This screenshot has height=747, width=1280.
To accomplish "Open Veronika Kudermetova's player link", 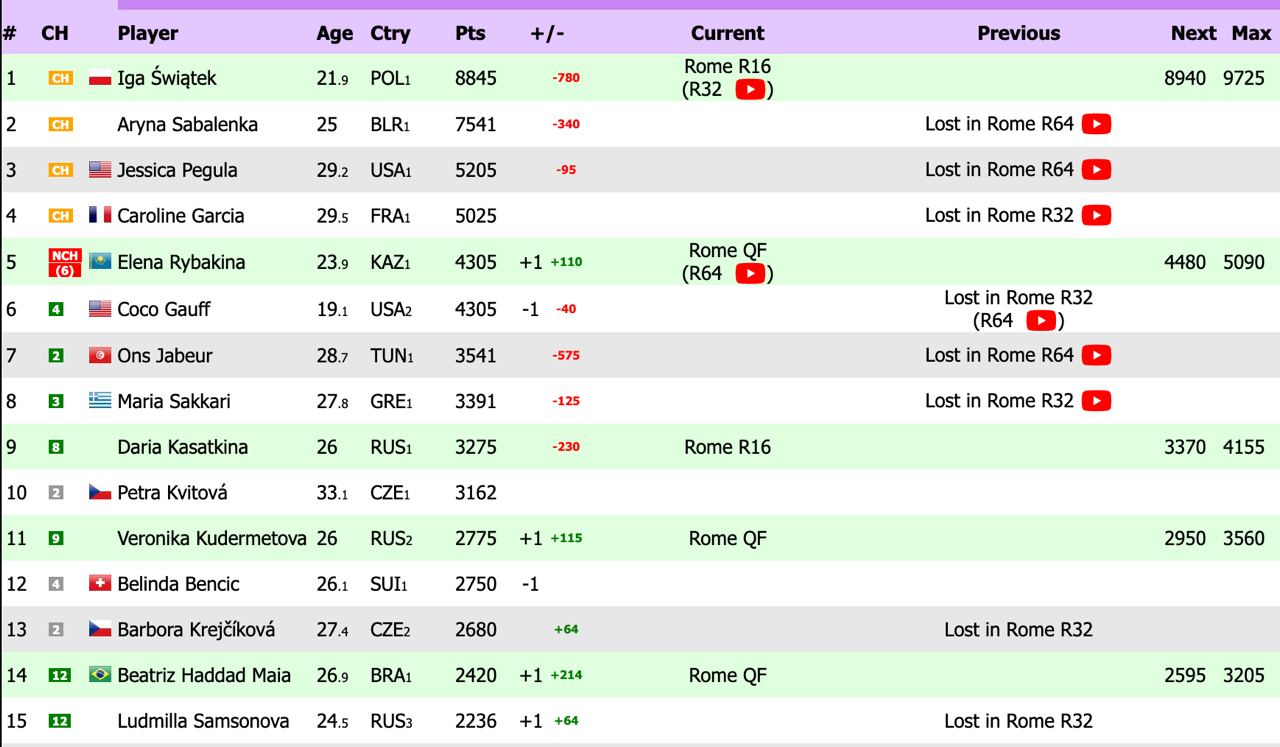I will tap(212, 538).
